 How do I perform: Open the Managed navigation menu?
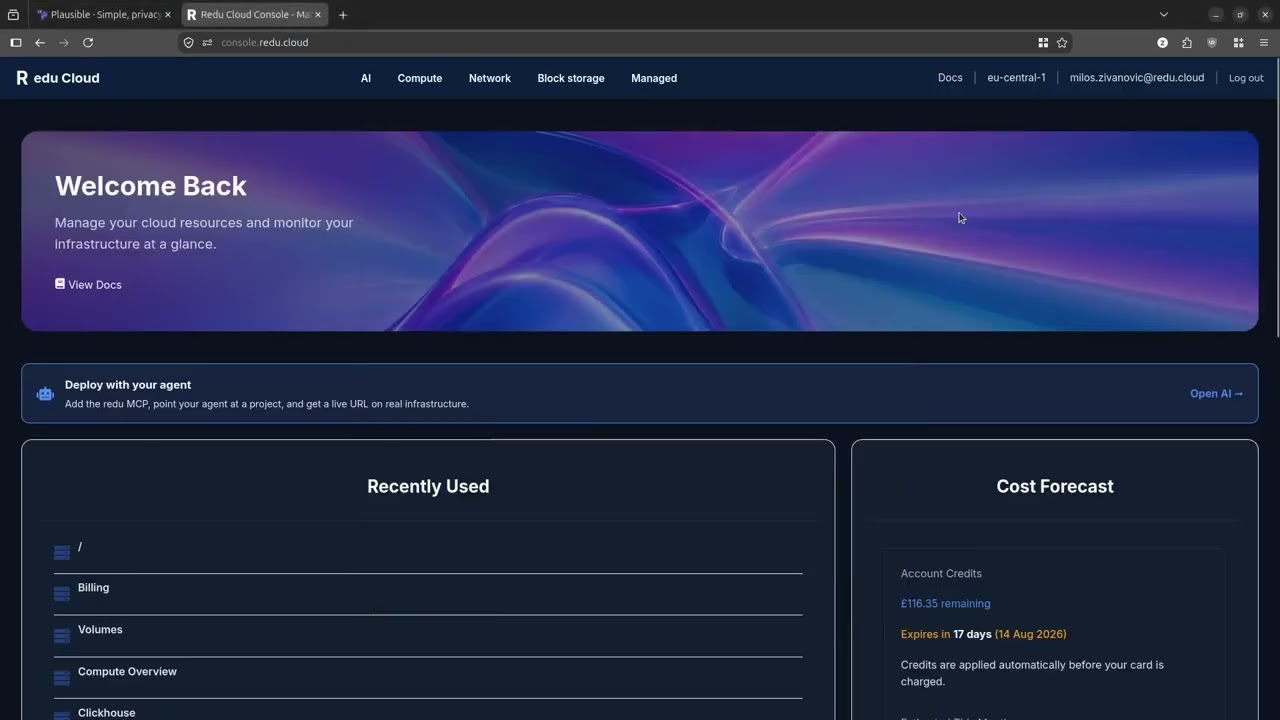(x=654, y=78)
